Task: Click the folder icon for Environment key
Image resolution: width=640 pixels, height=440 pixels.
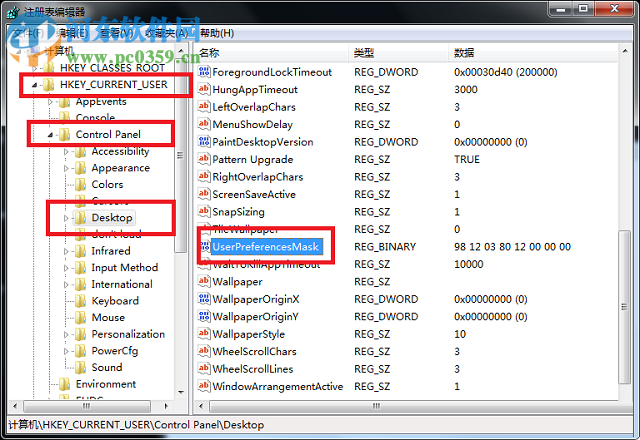Action: tap(64, 384)
